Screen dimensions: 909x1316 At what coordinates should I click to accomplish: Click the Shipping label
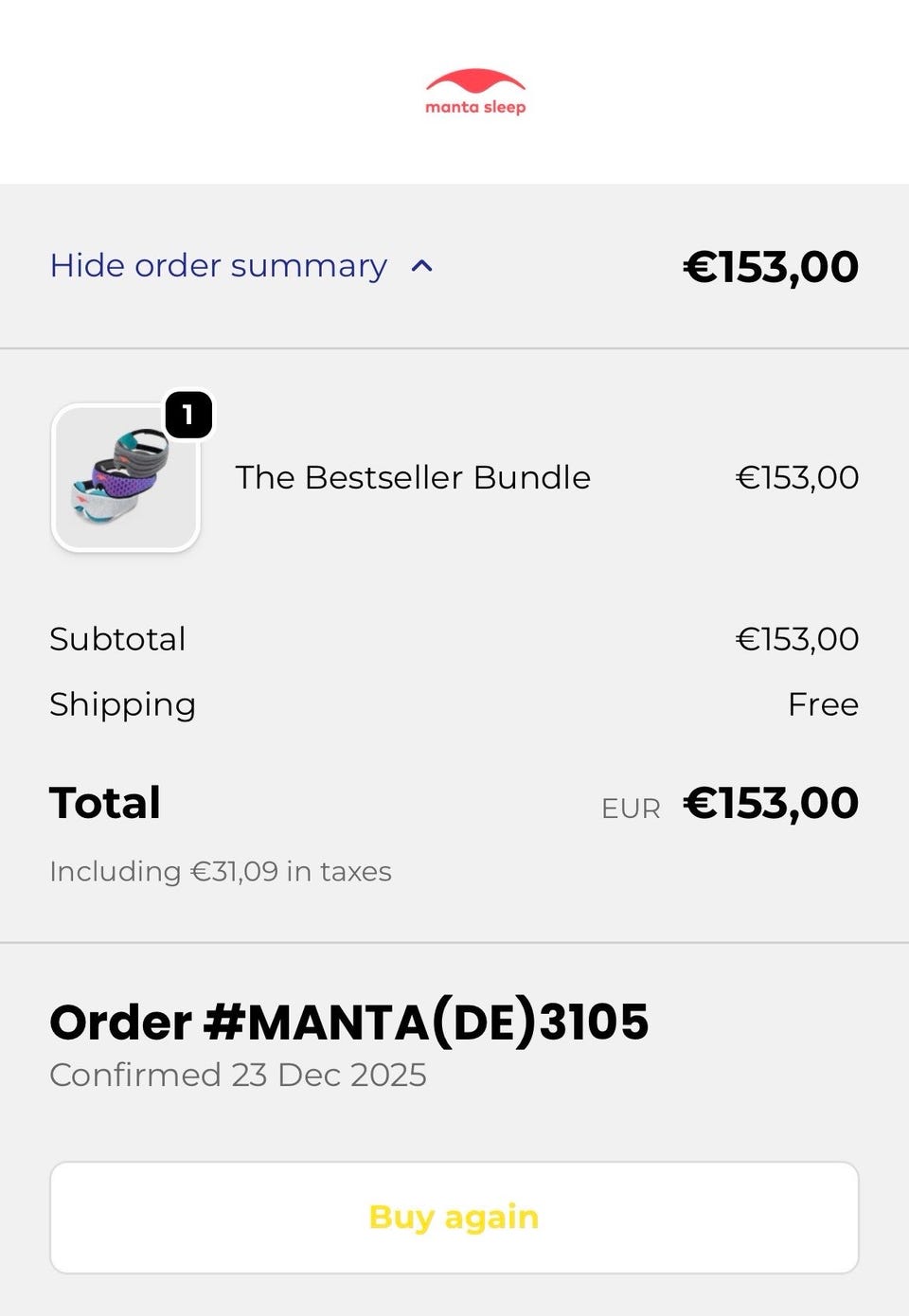123,704
